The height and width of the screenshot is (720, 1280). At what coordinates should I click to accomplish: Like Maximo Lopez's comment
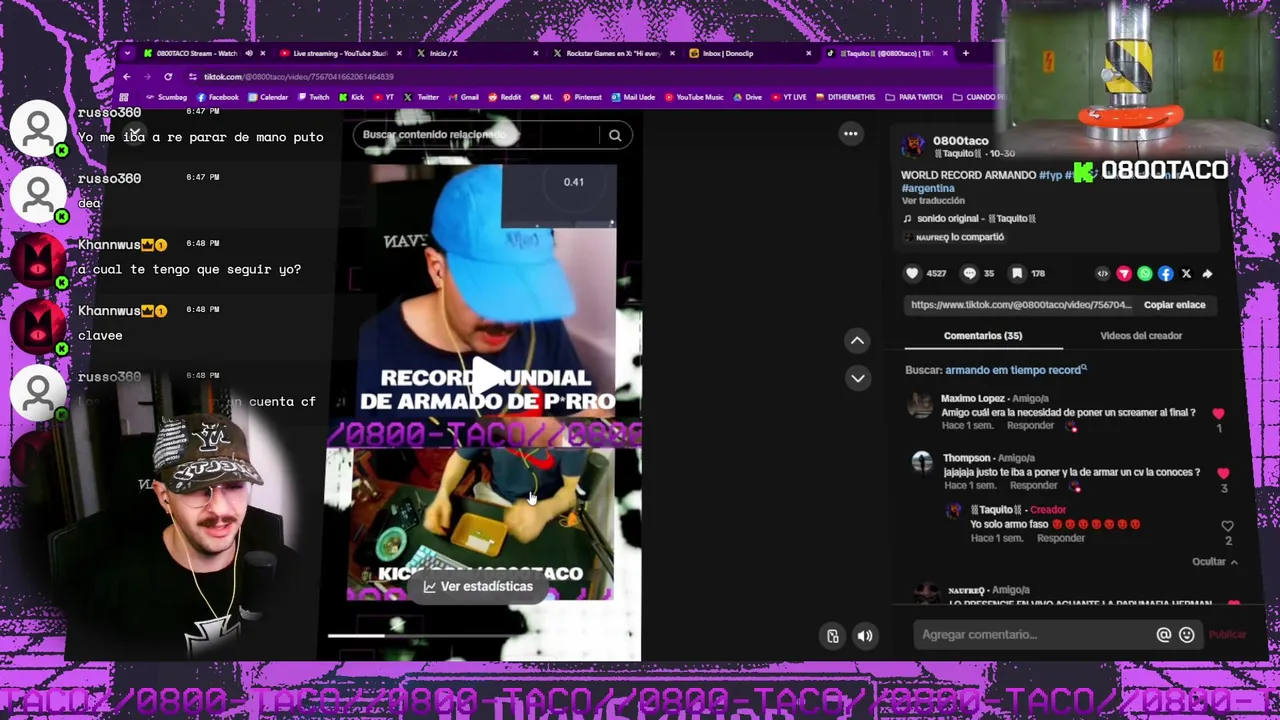tap(1218, 413)
